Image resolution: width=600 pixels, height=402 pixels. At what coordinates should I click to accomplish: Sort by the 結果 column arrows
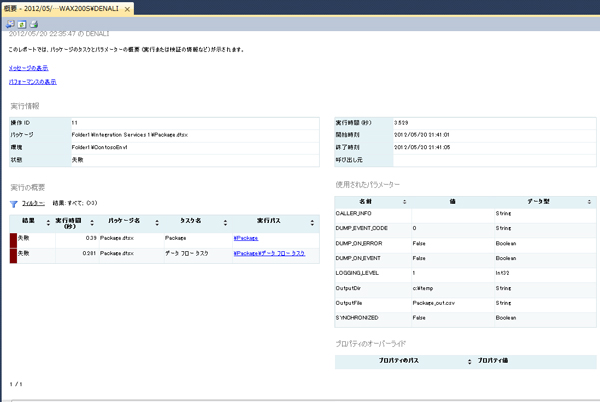point(48,223)
